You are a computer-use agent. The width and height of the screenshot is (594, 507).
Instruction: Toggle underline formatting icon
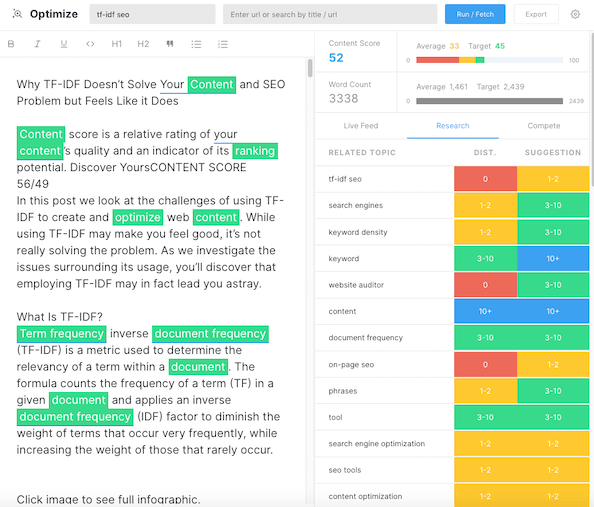(64, 44)
